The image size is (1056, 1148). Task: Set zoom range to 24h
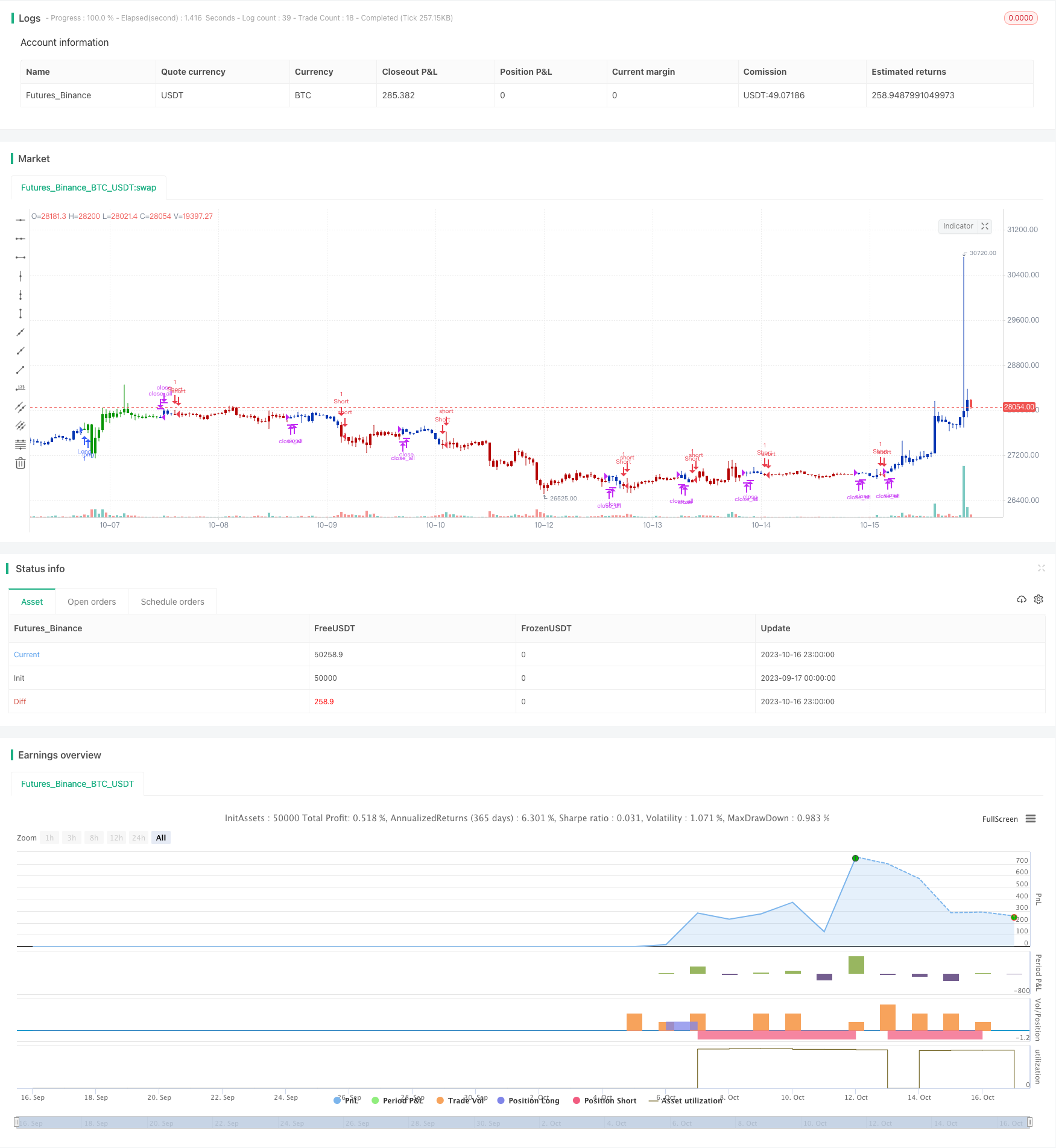click(x=139, y=837)
